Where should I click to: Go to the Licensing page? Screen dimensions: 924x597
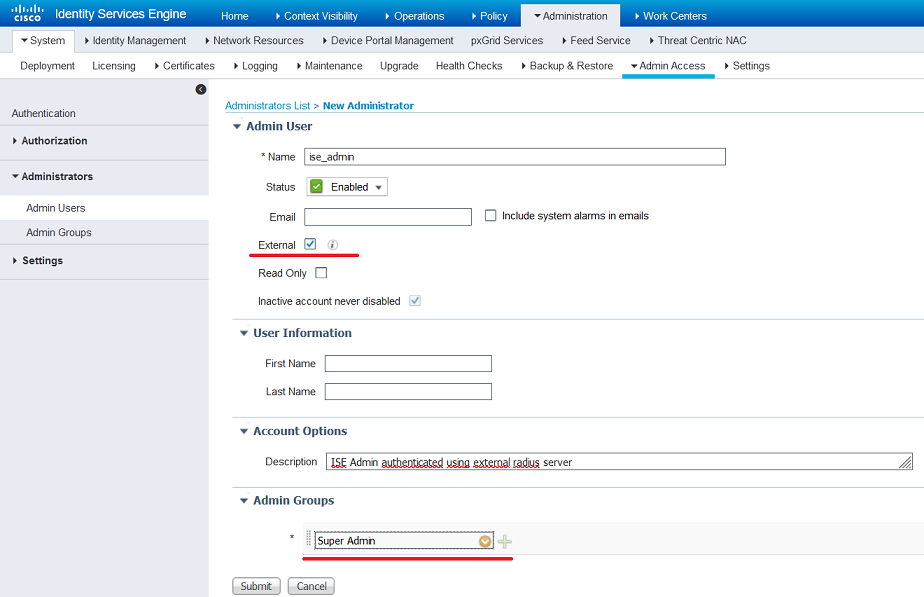click(114, 65)
